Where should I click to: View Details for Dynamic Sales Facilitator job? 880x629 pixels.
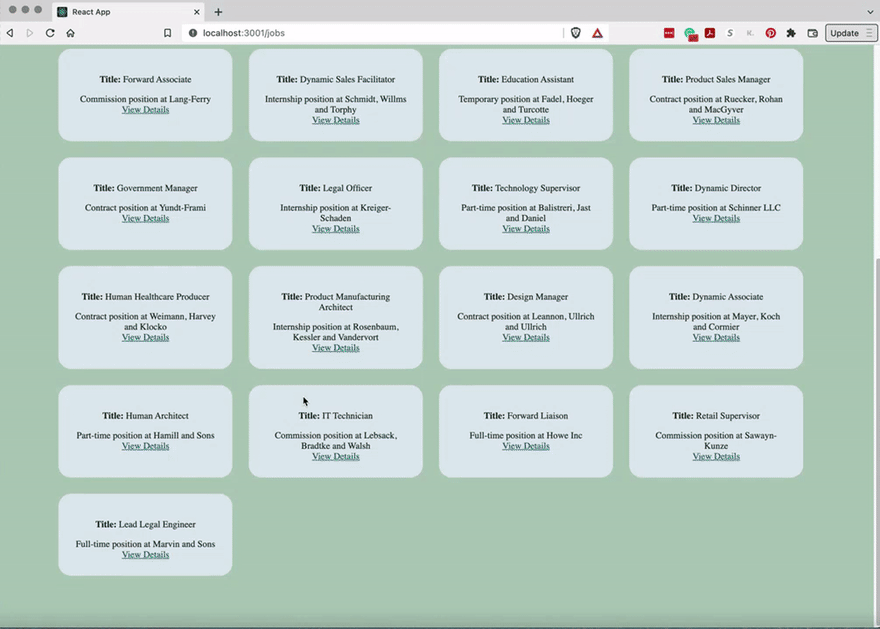(336, 120)
